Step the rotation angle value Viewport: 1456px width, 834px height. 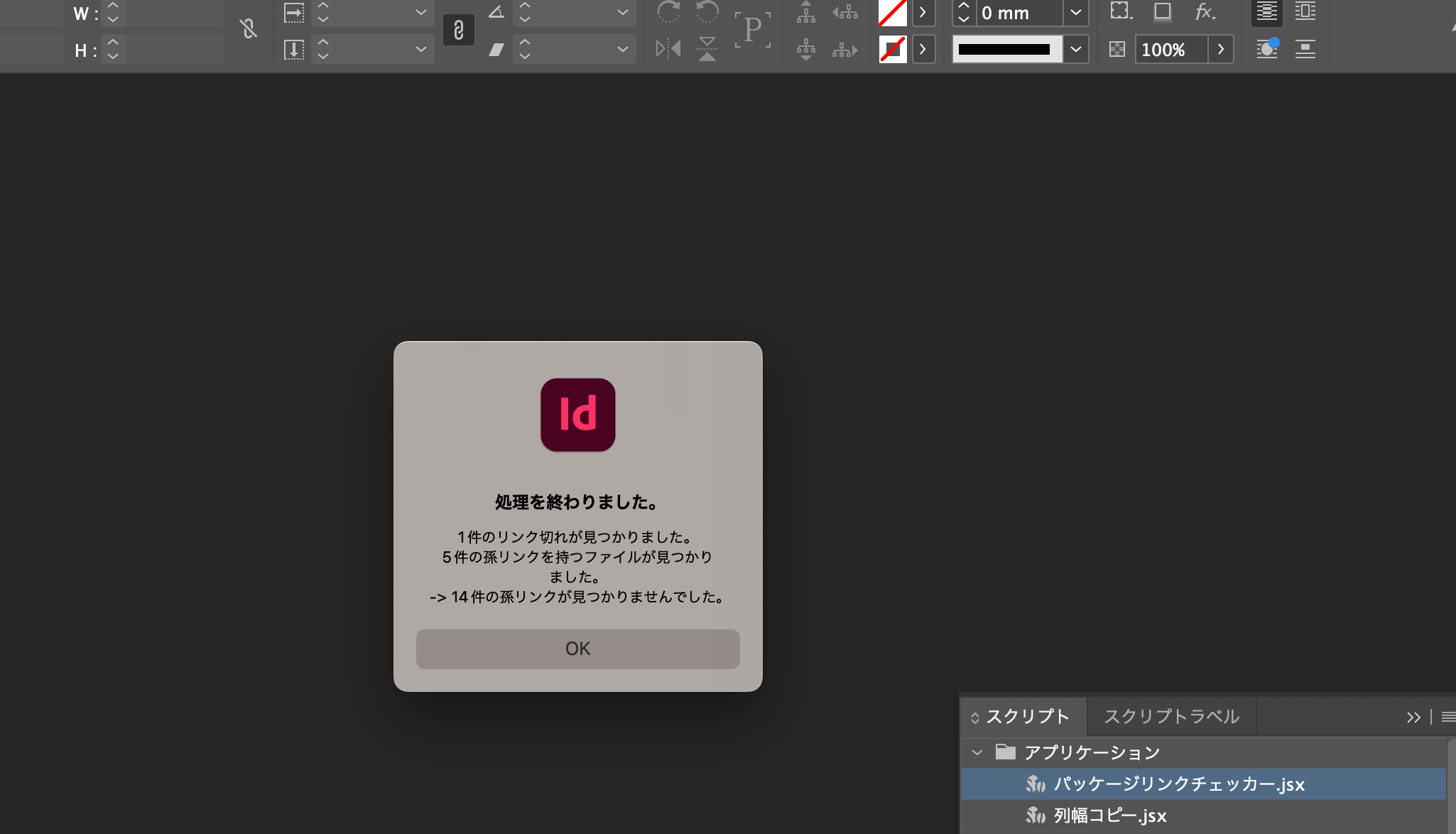[524, 12]
